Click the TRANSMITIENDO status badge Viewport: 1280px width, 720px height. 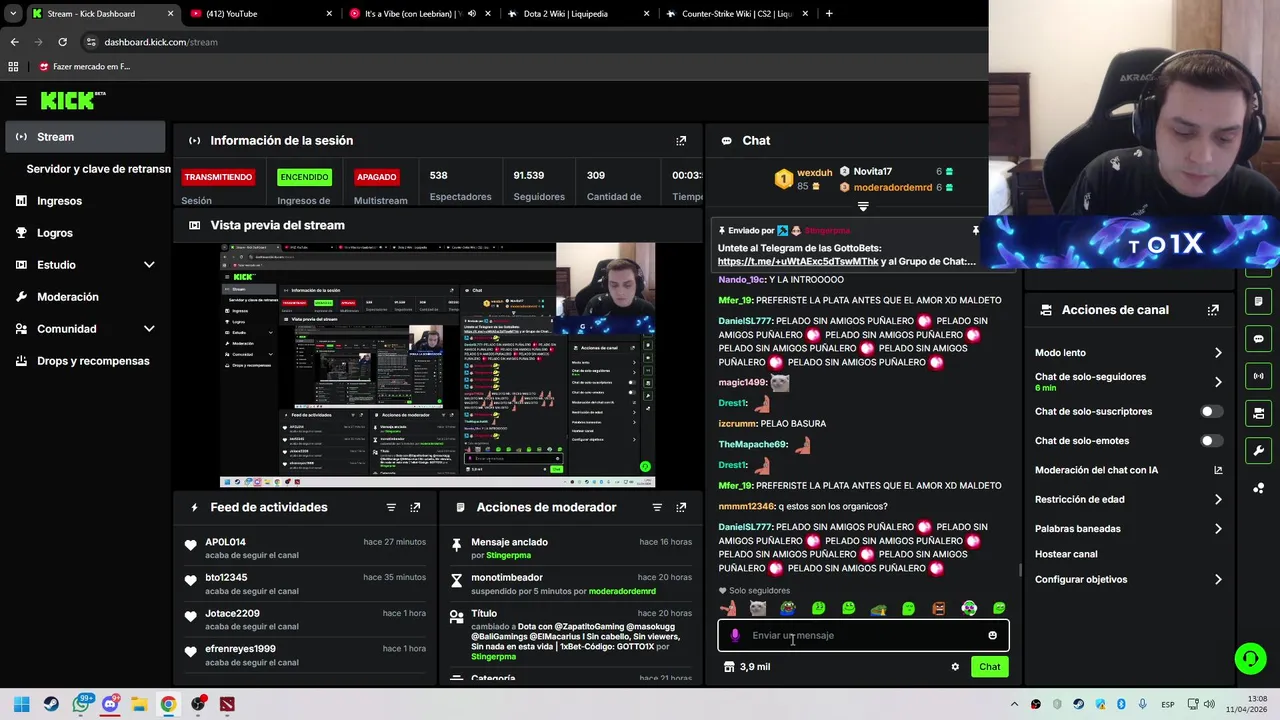[218, 177]
